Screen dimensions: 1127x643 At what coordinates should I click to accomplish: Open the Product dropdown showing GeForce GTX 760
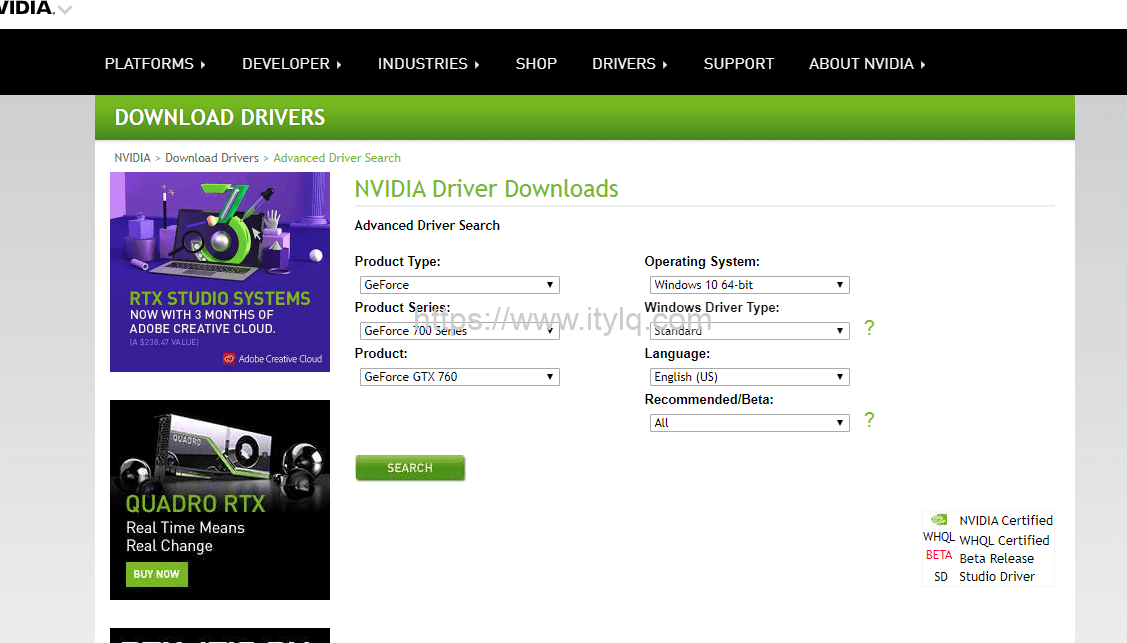[459, 377]
